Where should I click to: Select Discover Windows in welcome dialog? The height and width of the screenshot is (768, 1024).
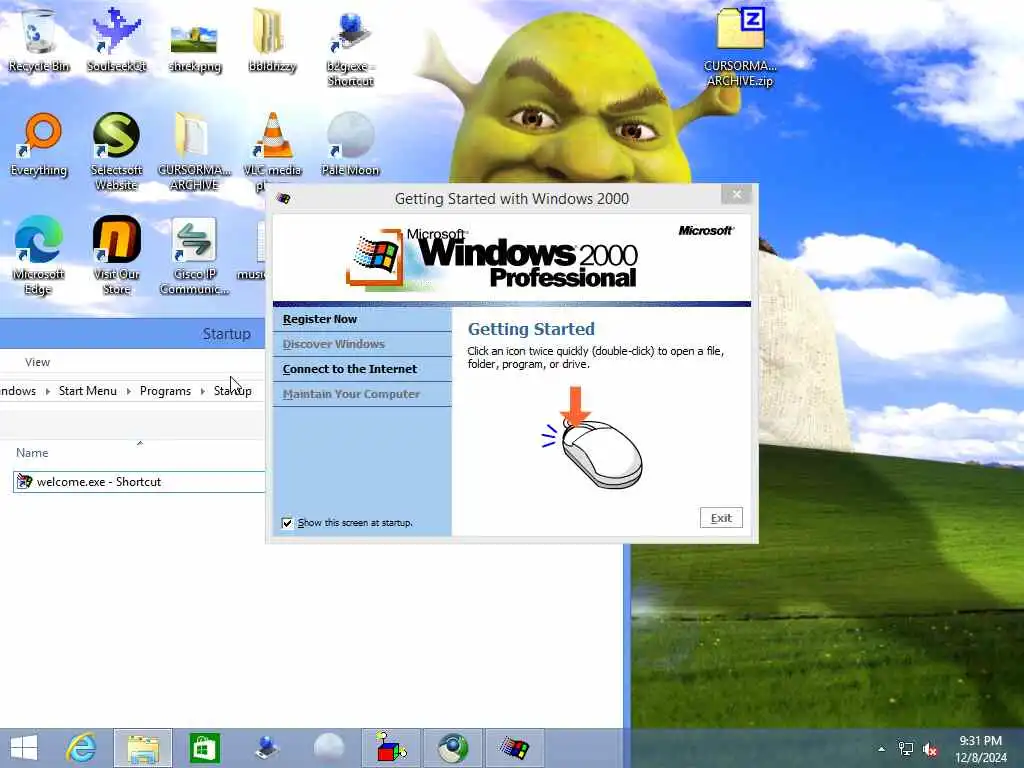pyautogui.click(x=362, y=344)
